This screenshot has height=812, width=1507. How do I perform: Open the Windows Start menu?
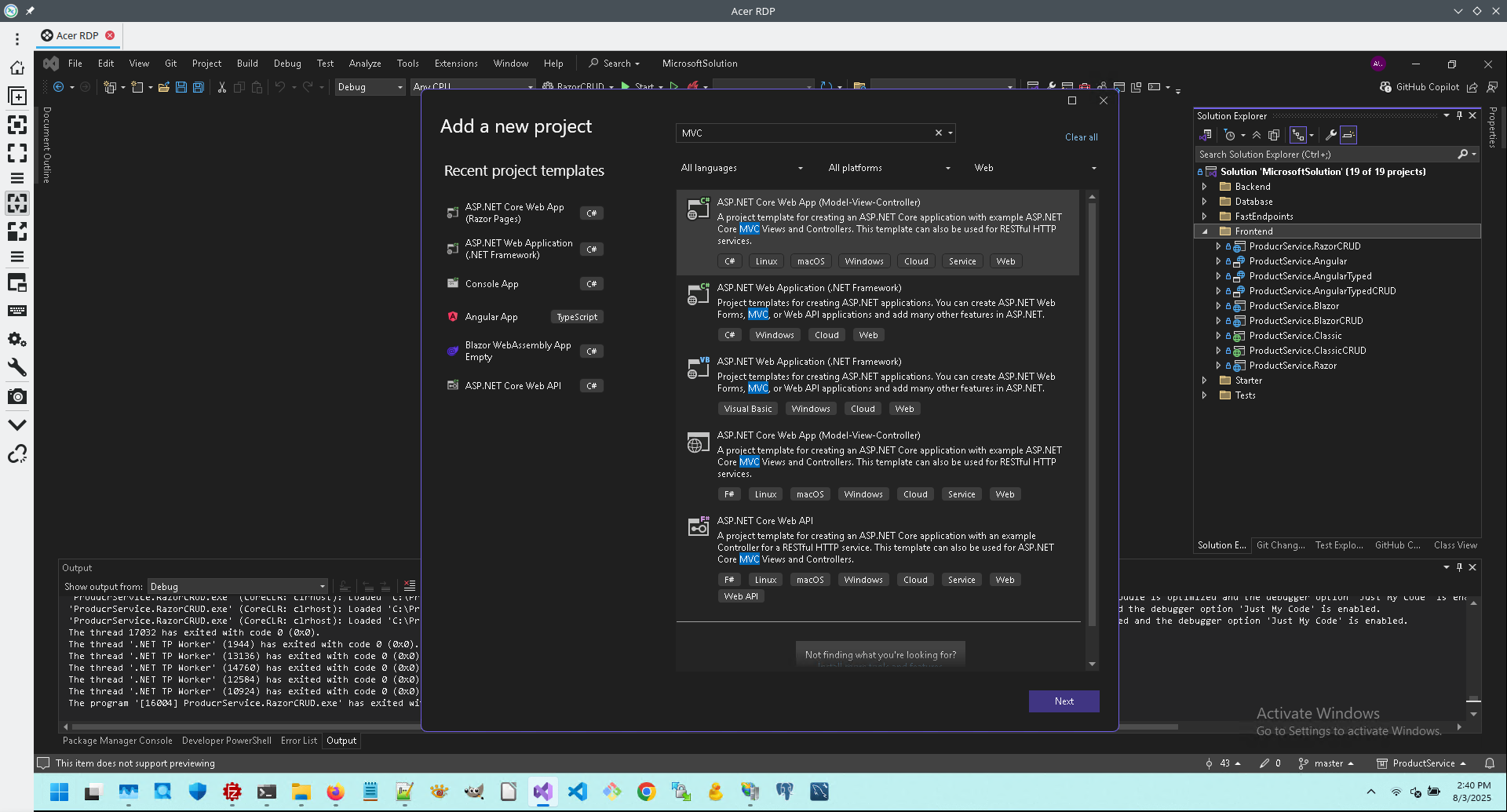coord(59,792)
